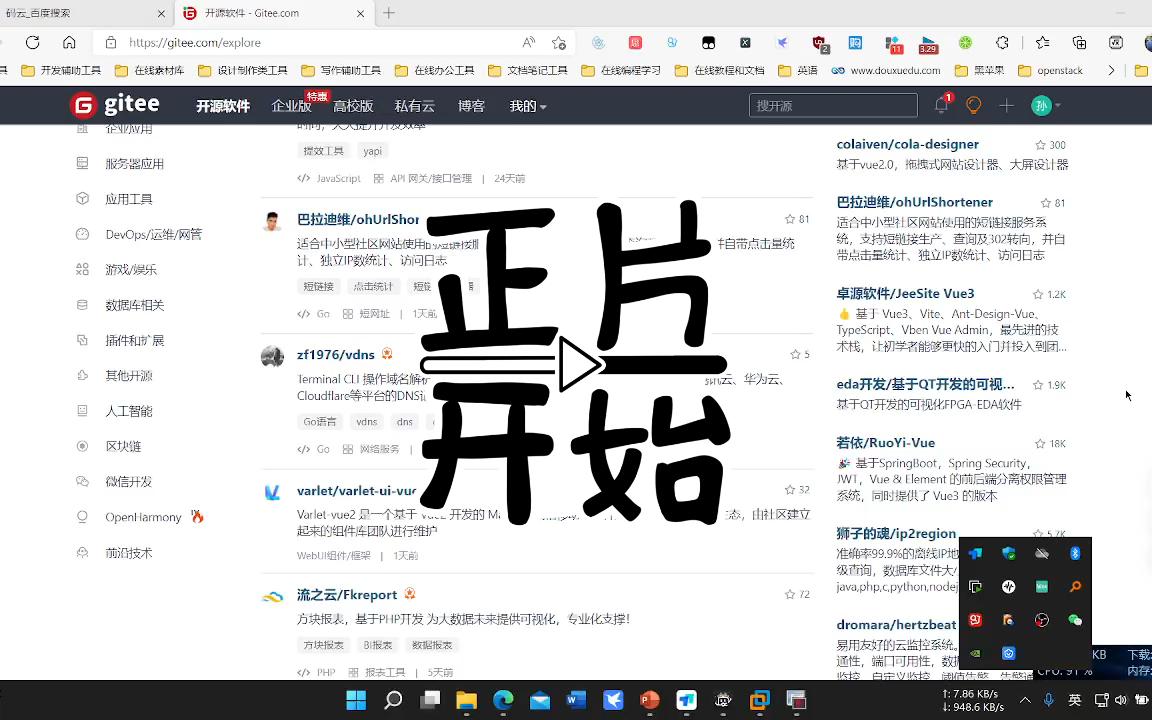The width and height of the screenshot is (1152, 720).
Task: Open PowerPoint from the taskbar
Action: 650,699
